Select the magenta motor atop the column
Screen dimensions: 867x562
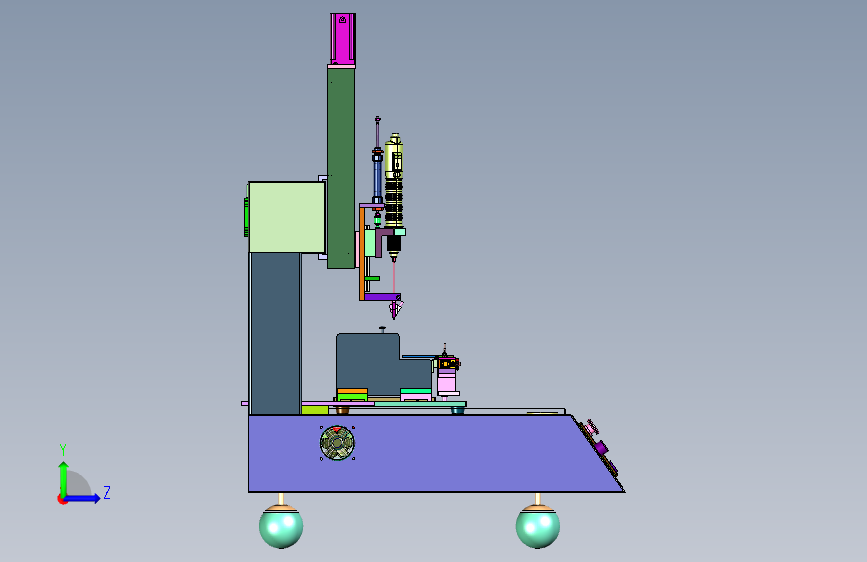[343, 39]
